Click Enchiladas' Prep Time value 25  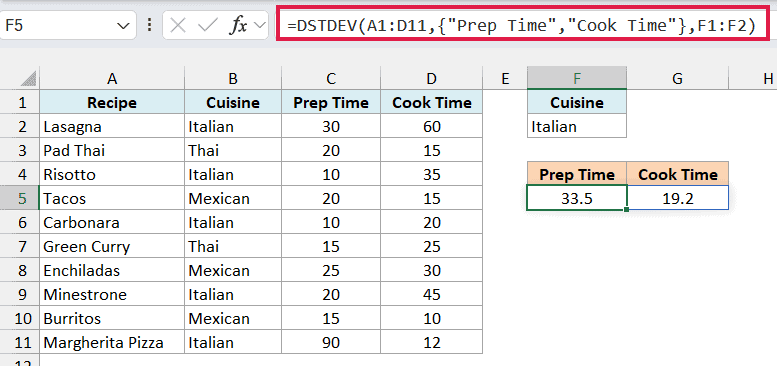(x=331, y=271)
